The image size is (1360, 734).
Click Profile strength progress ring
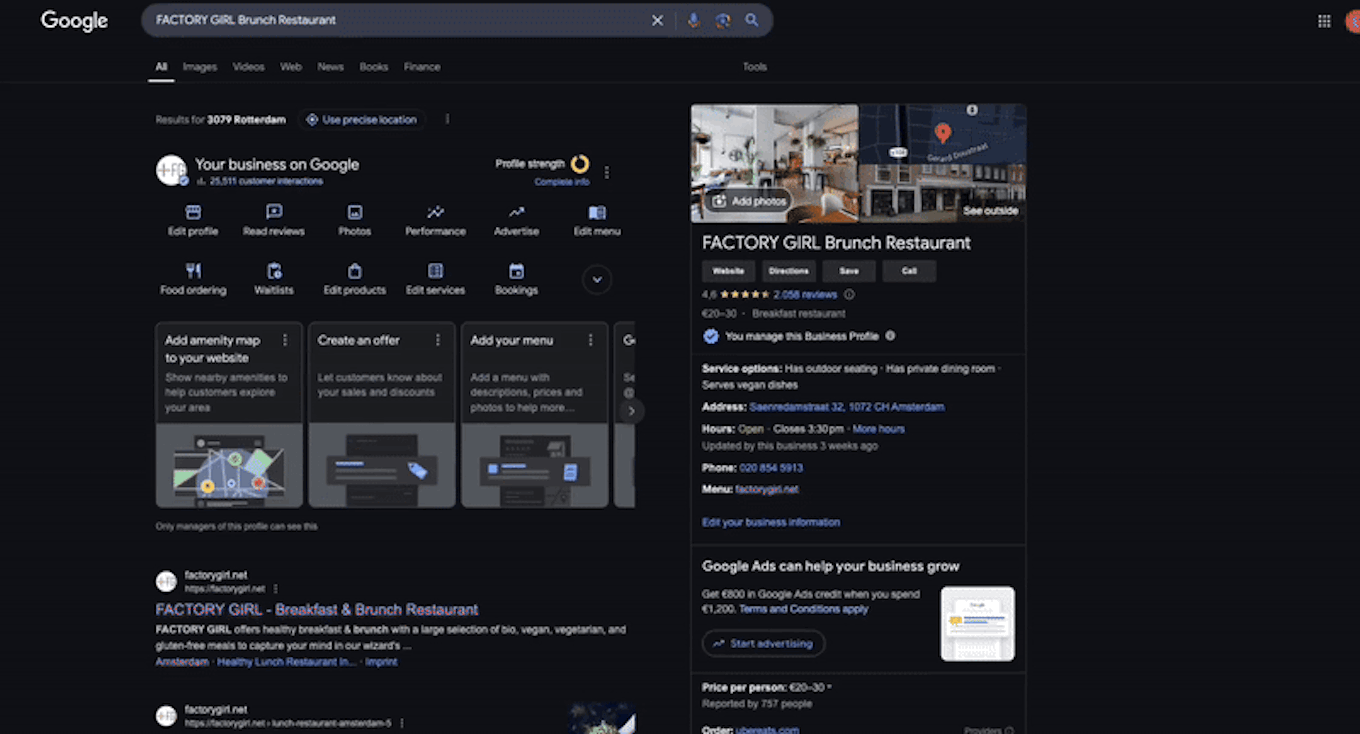pyautogui.click(x=580, y=163)
